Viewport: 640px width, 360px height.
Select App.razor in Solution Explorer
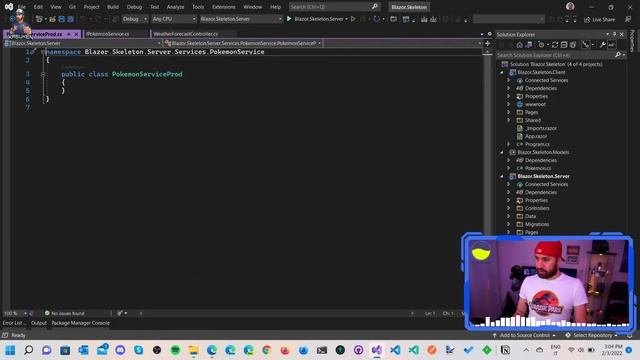[536, 136]
